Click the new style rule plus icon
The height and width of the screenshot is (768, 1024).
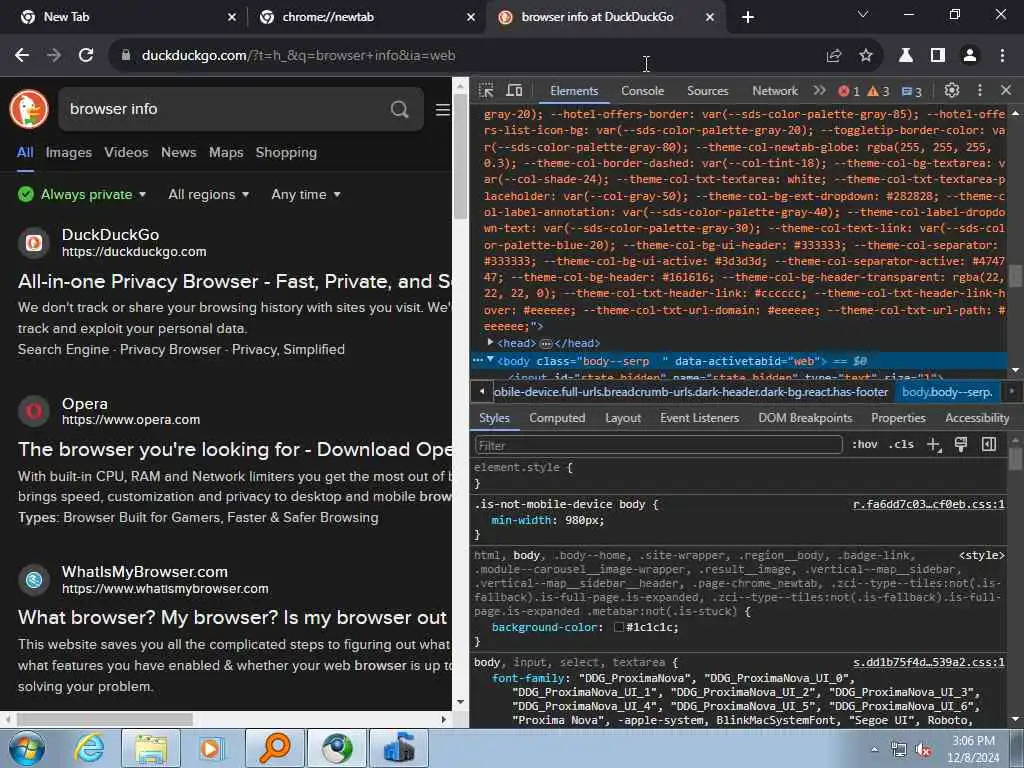[x=933, y=445]
